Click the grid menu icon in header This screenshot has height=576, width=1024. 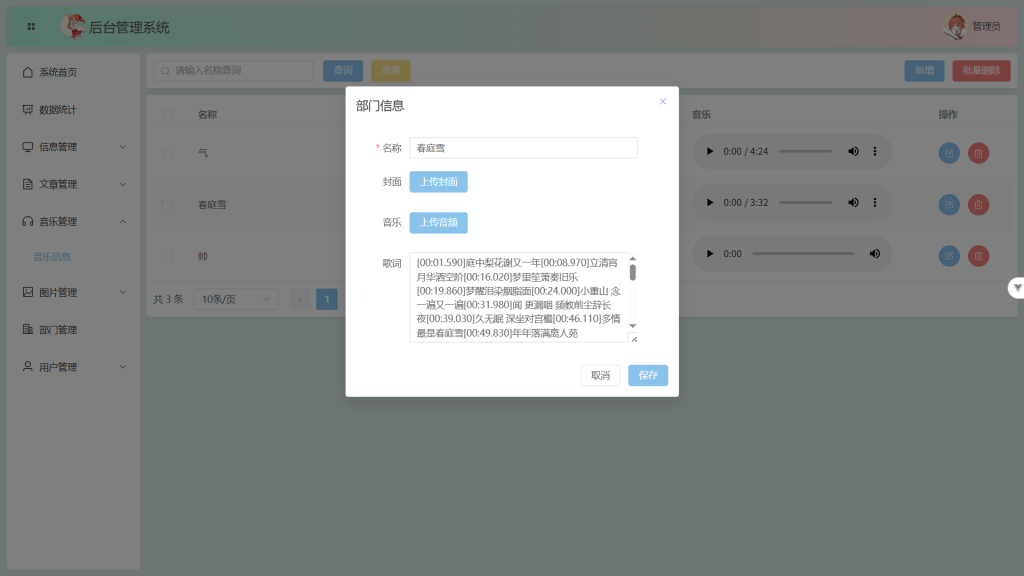[31, 27]
